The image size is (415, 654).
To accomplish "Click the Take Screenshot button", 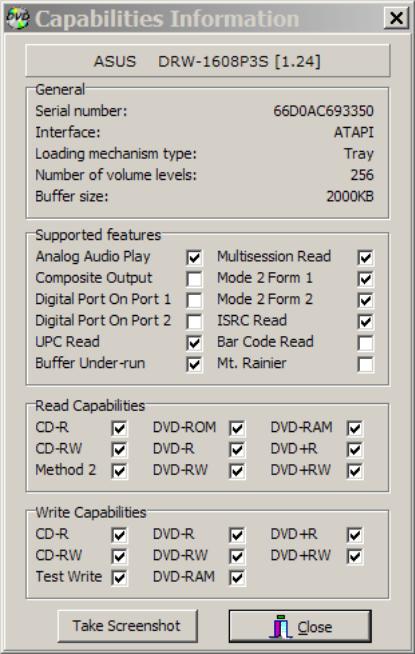I will click(x=127, y=626).
